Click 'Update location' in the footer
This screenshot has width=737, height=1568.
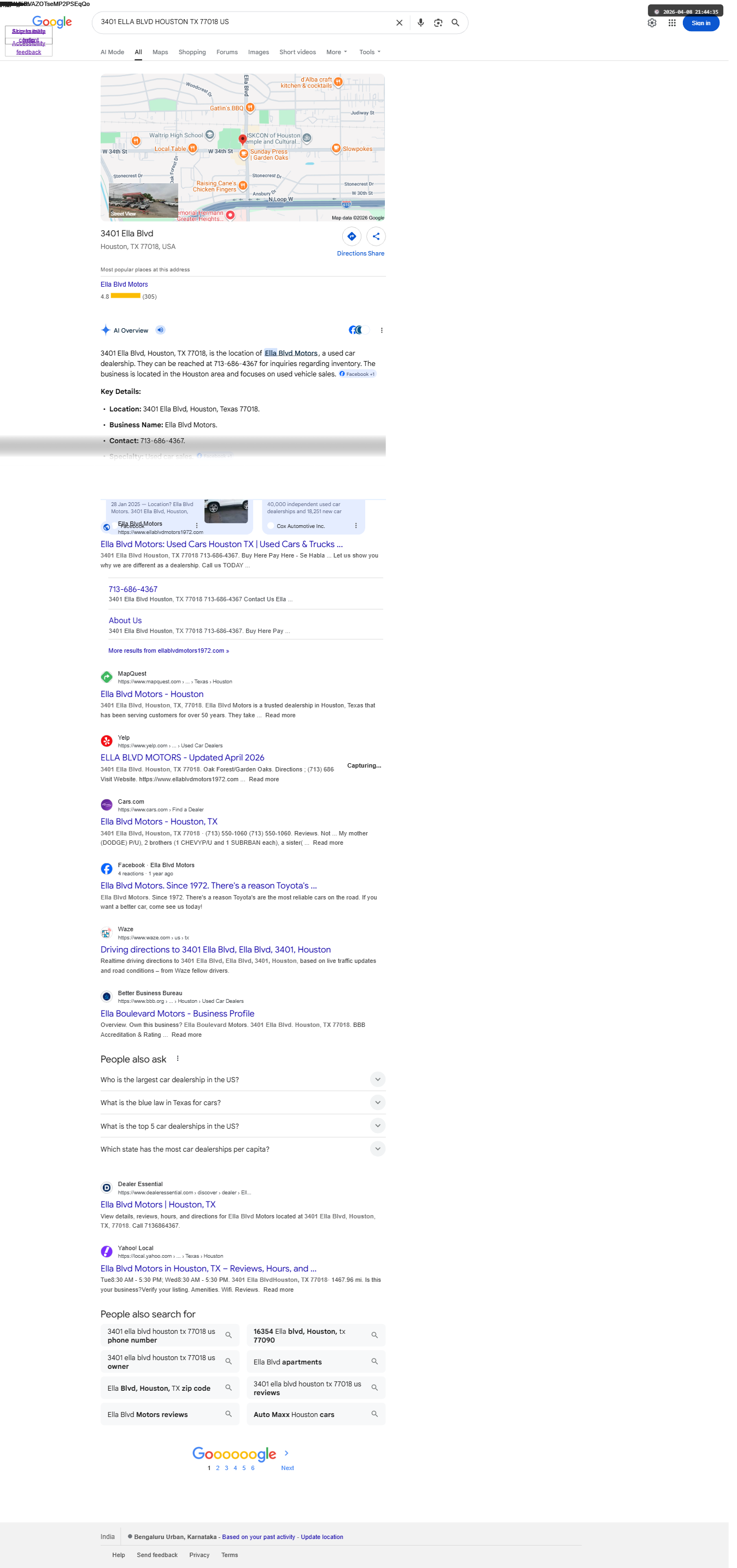321,1536
